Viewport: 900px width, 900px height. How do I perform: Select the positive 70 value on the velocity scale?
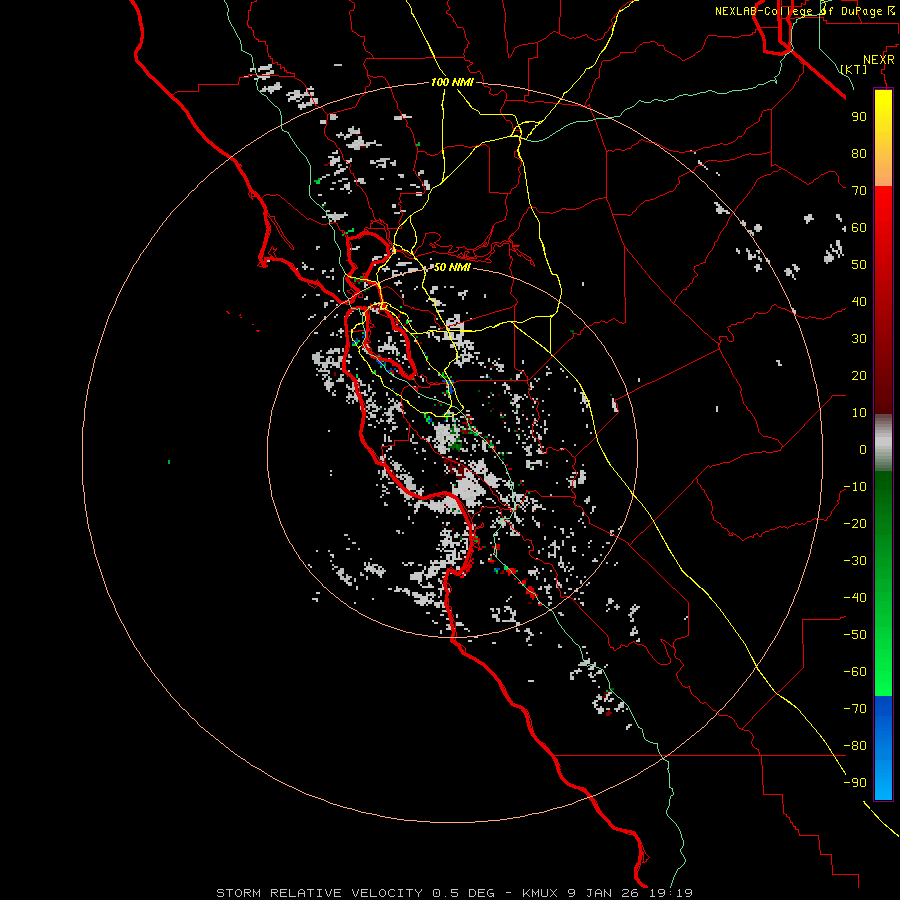coord(859,191)
